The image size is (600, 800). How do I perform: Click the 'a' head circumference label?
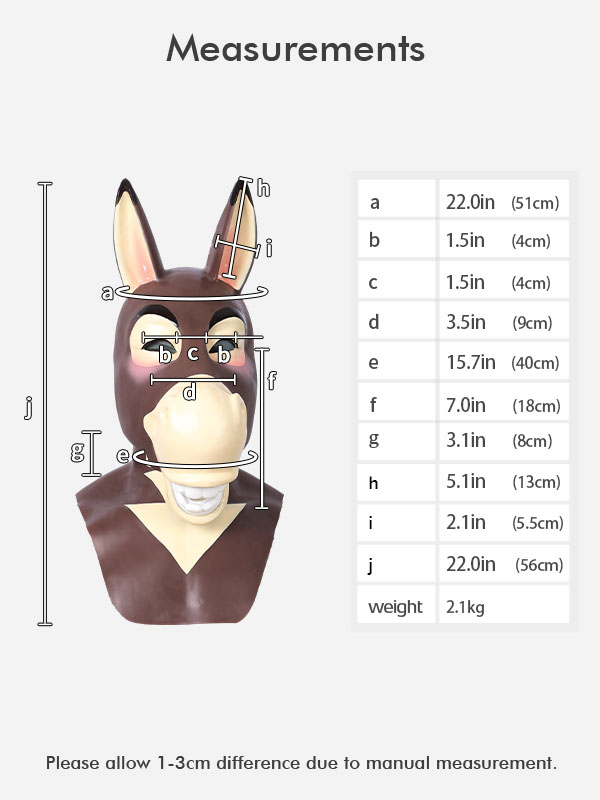pyautogui.click(x=107, y=293)
